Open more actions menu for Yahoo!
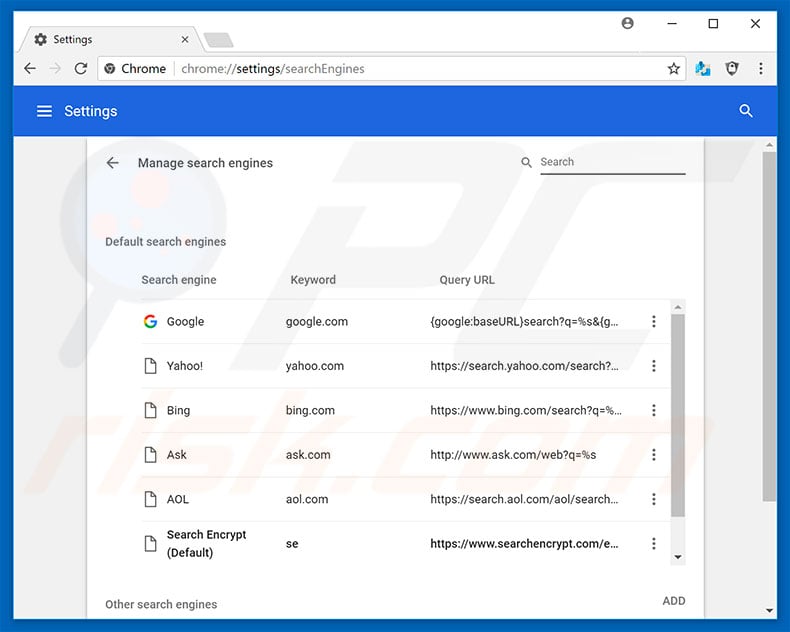The image size is (790, 632). (x=653, y=366)
